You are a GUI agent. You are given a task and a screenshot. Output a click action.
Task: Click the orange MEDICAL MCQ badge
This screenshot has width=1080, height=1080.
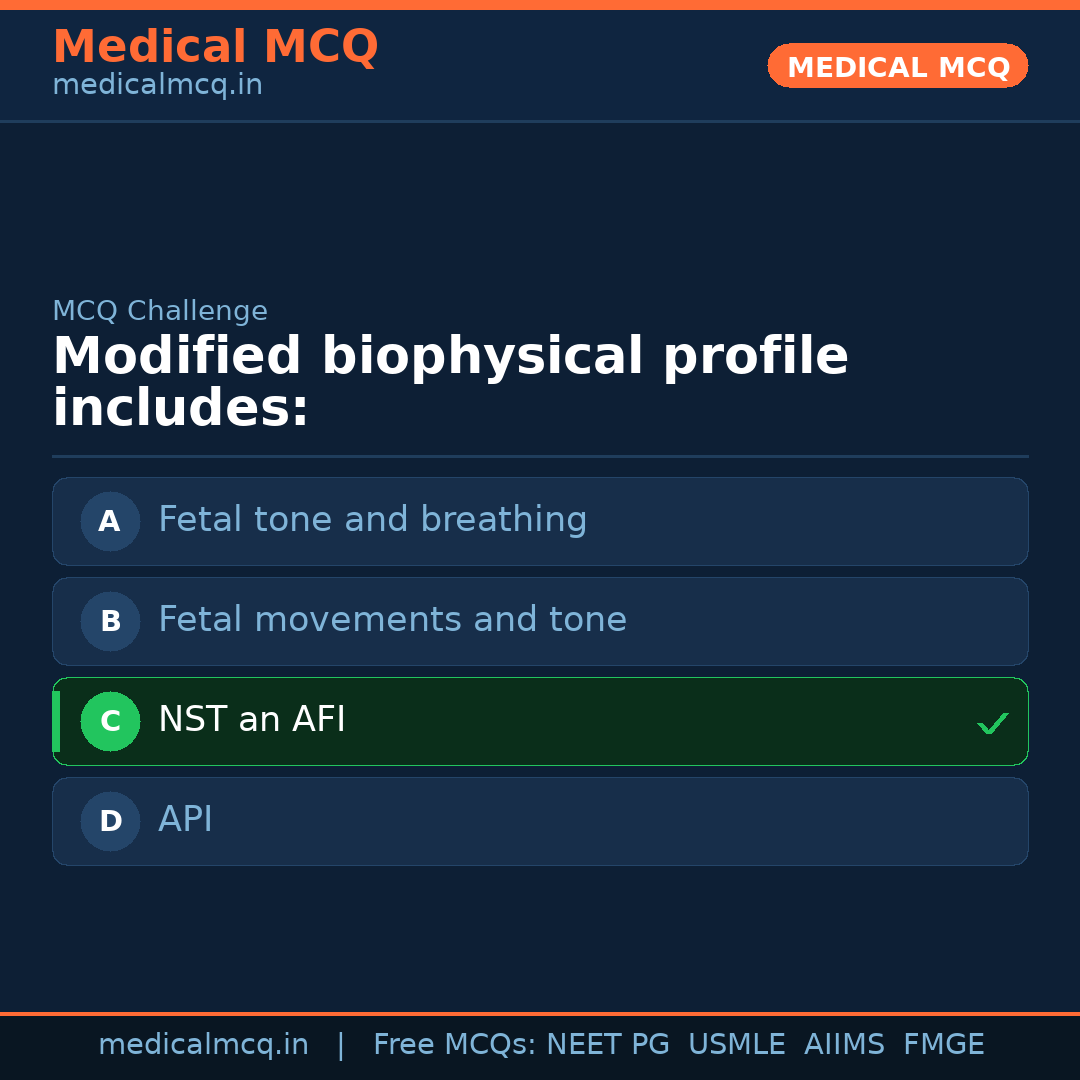(x=898, y=66)
